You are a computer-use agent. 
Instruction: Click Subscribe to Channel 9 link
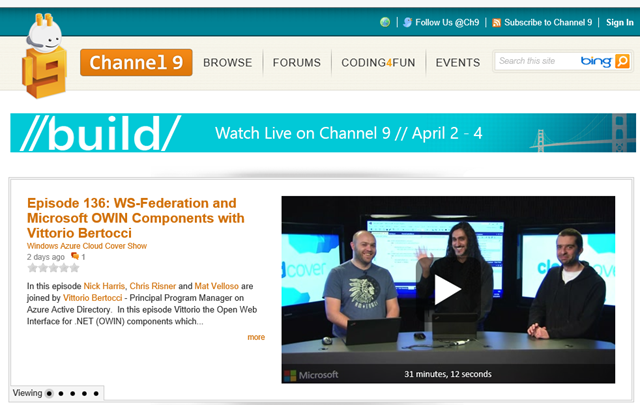(x=548, y=22)
